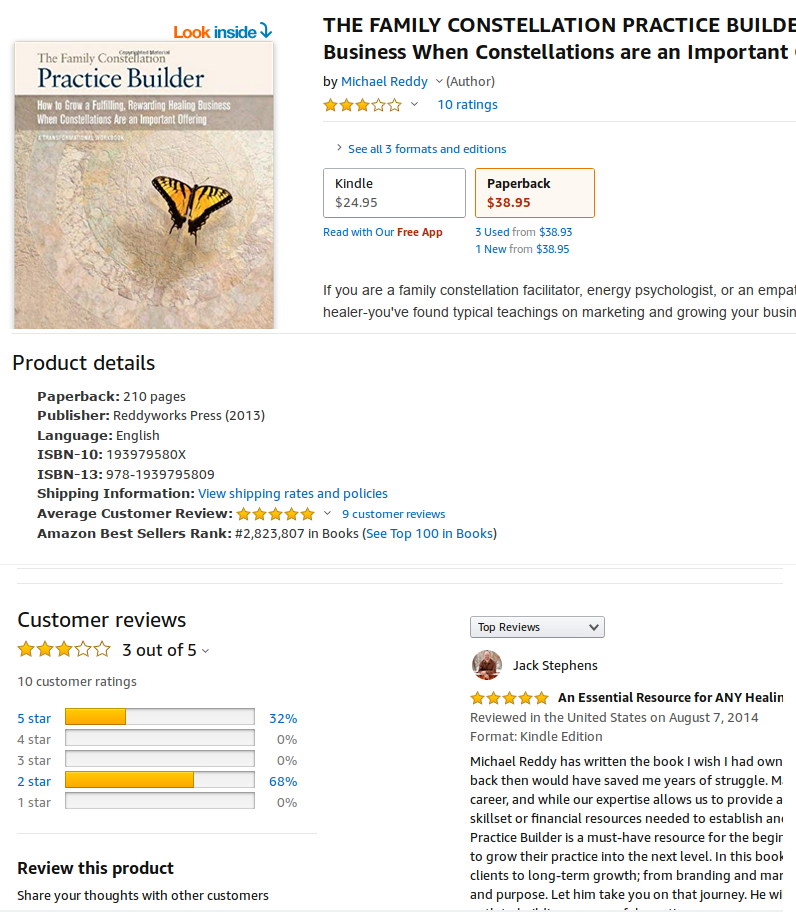796x923 pixels.
Task: Click the Michael Reddy author link
Action: coord(384,82)
